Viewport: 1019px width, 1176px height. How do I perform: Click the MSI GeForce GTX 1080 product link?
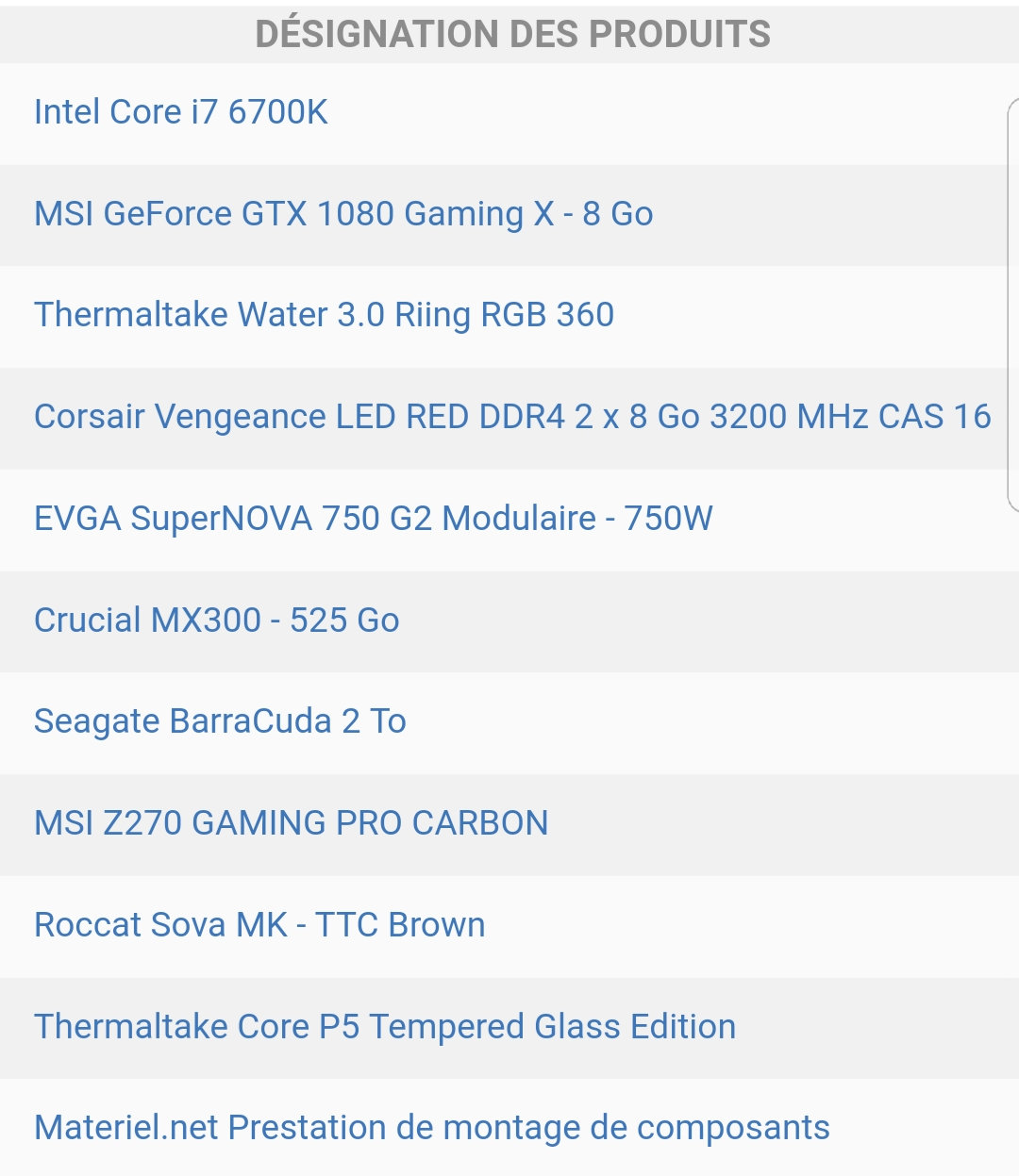click(x=342, y=214)
